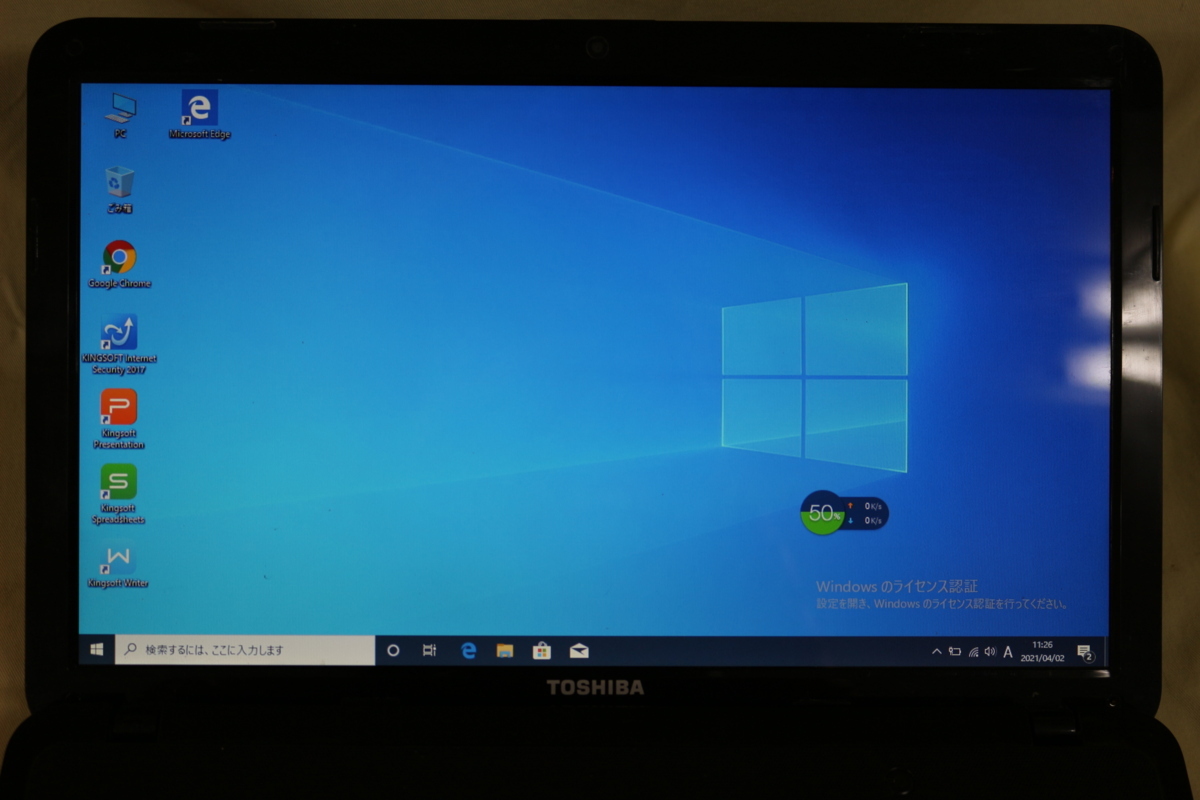Toggle the IME input mode A indicator
The width and height of the screenshot is (1200, 800).
[1008, 652]
